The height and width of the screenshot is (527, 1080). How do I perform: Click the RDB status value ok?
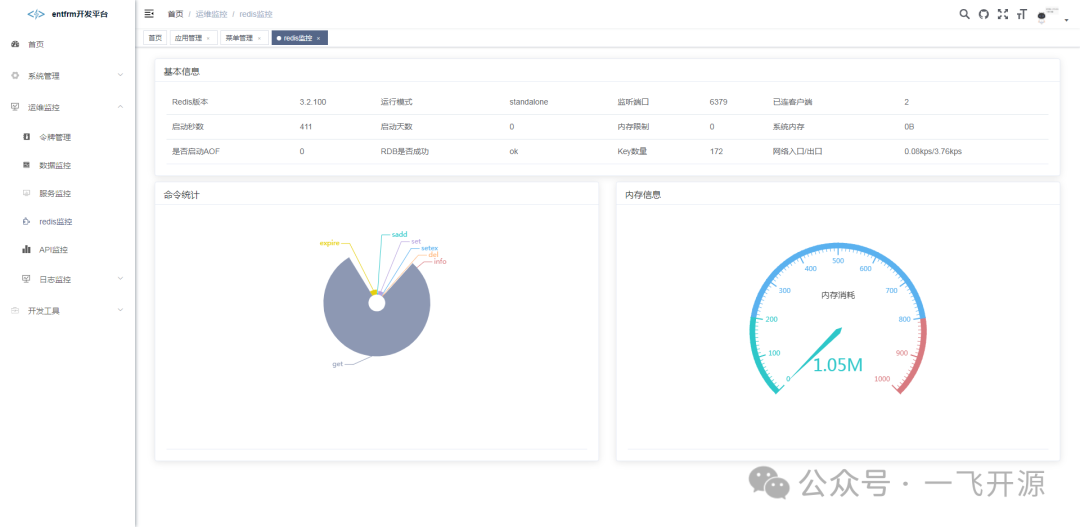click(x=514, y=152)
